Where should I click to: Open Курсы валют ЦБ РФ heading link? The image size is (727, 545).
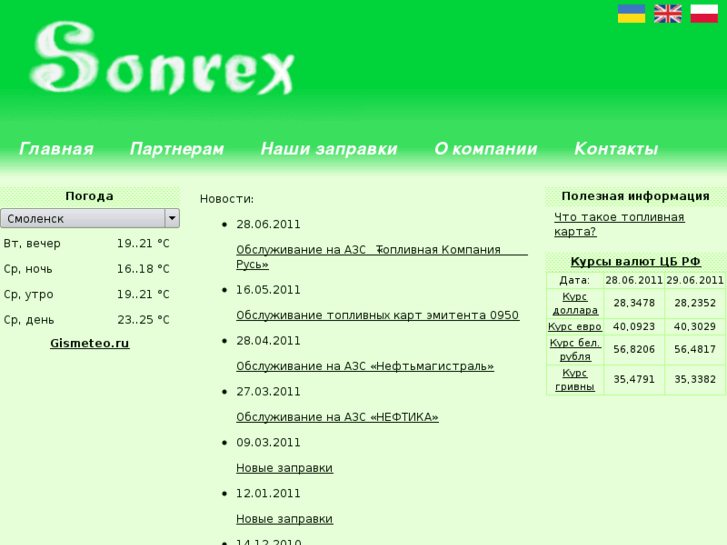point(635,262)
